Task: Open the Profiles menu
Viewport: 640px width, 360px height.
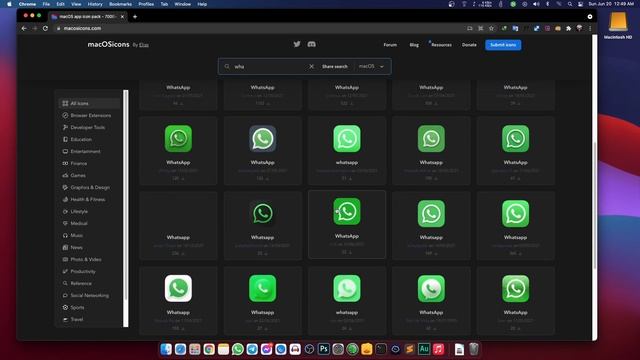Action: [146, 4]
